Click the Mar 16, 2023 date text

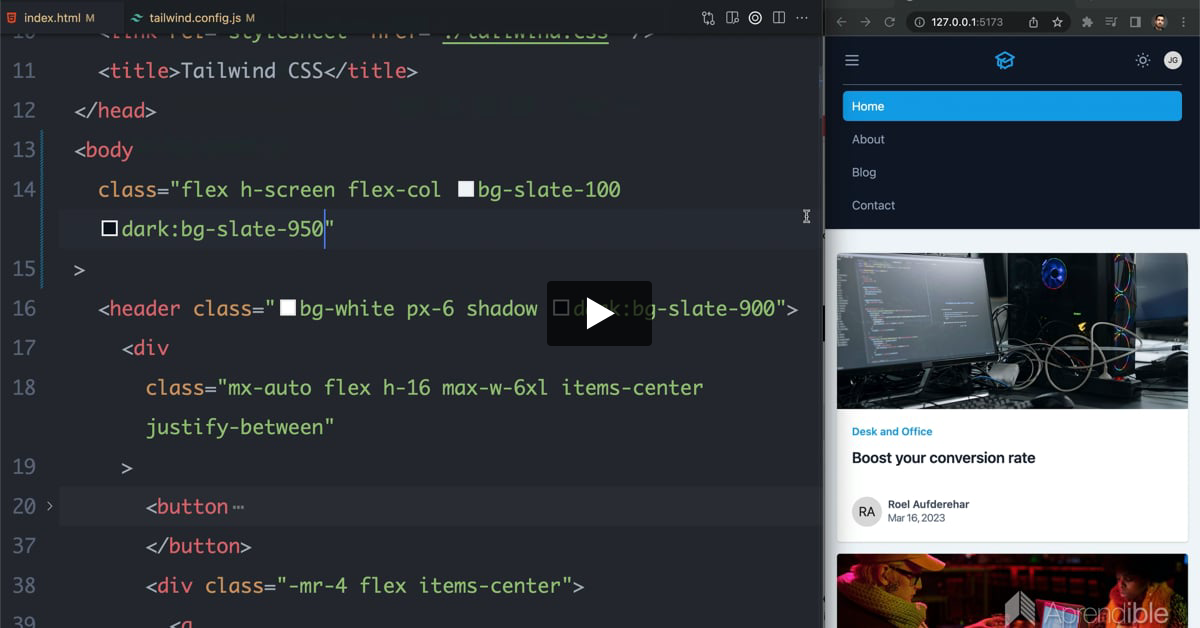click(x=916, y=518)
